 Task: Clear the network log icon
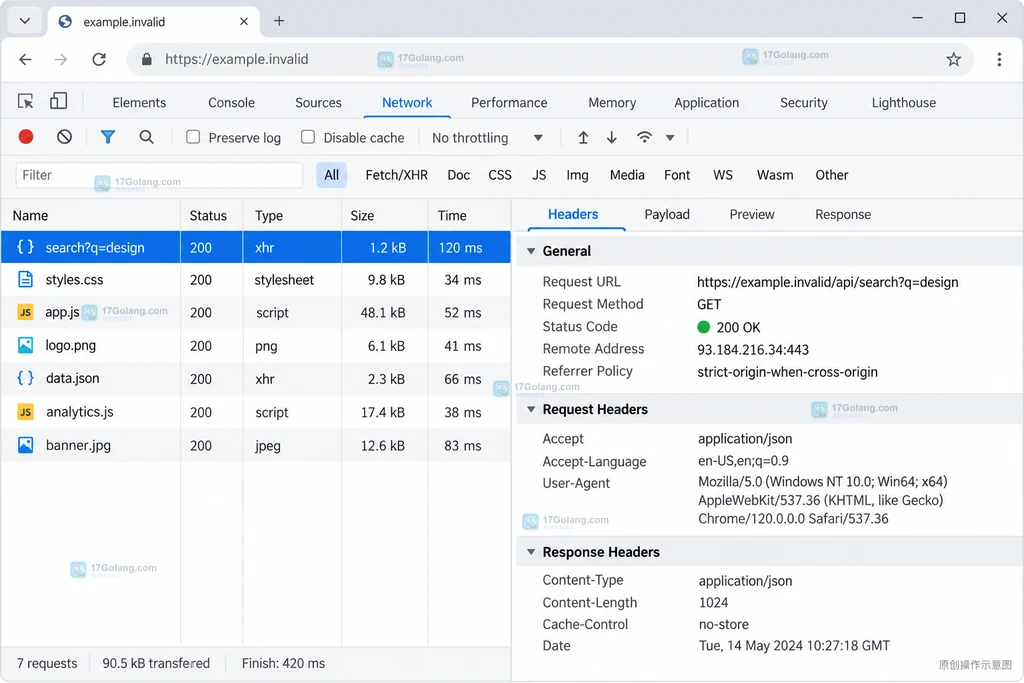64,137
